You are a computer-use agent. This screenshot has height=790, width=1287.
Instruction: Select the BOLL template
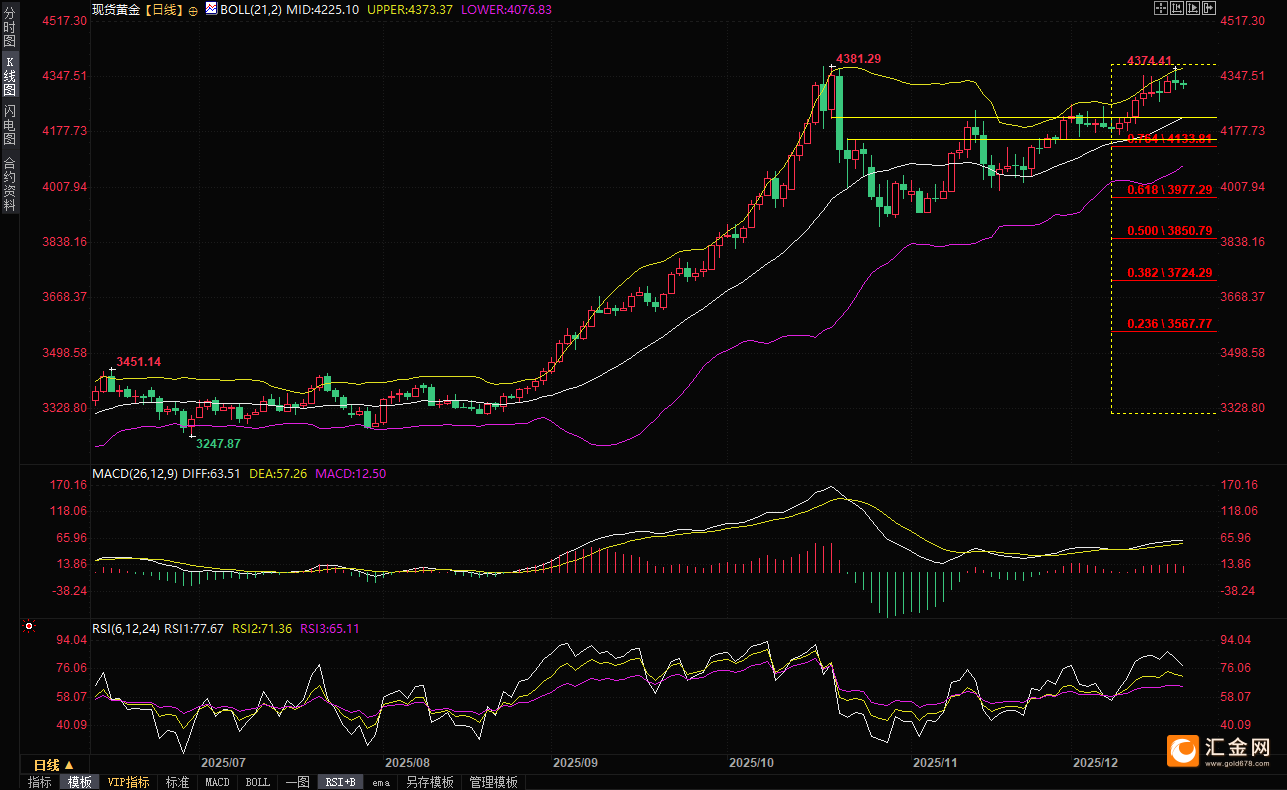click(258, 782)
